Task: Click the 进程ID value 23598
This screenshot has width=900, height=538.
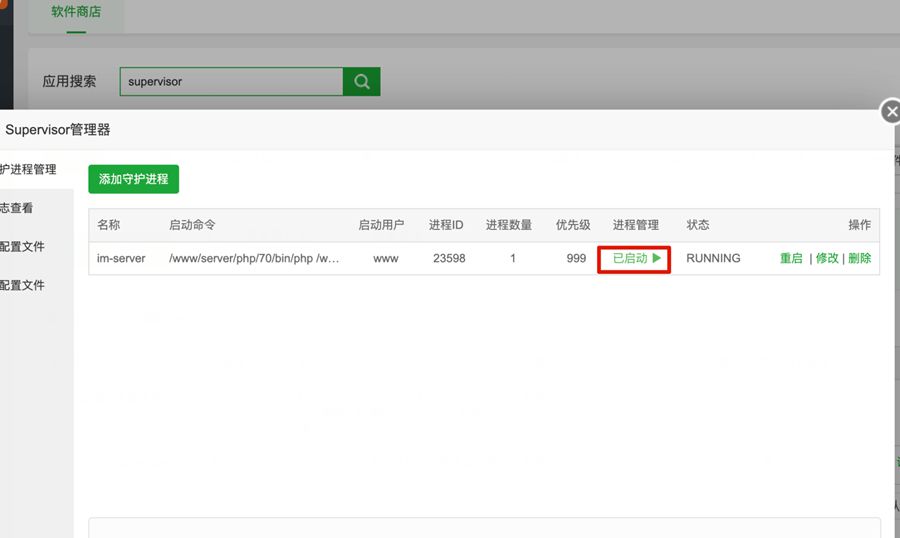Action: point(449,258)
